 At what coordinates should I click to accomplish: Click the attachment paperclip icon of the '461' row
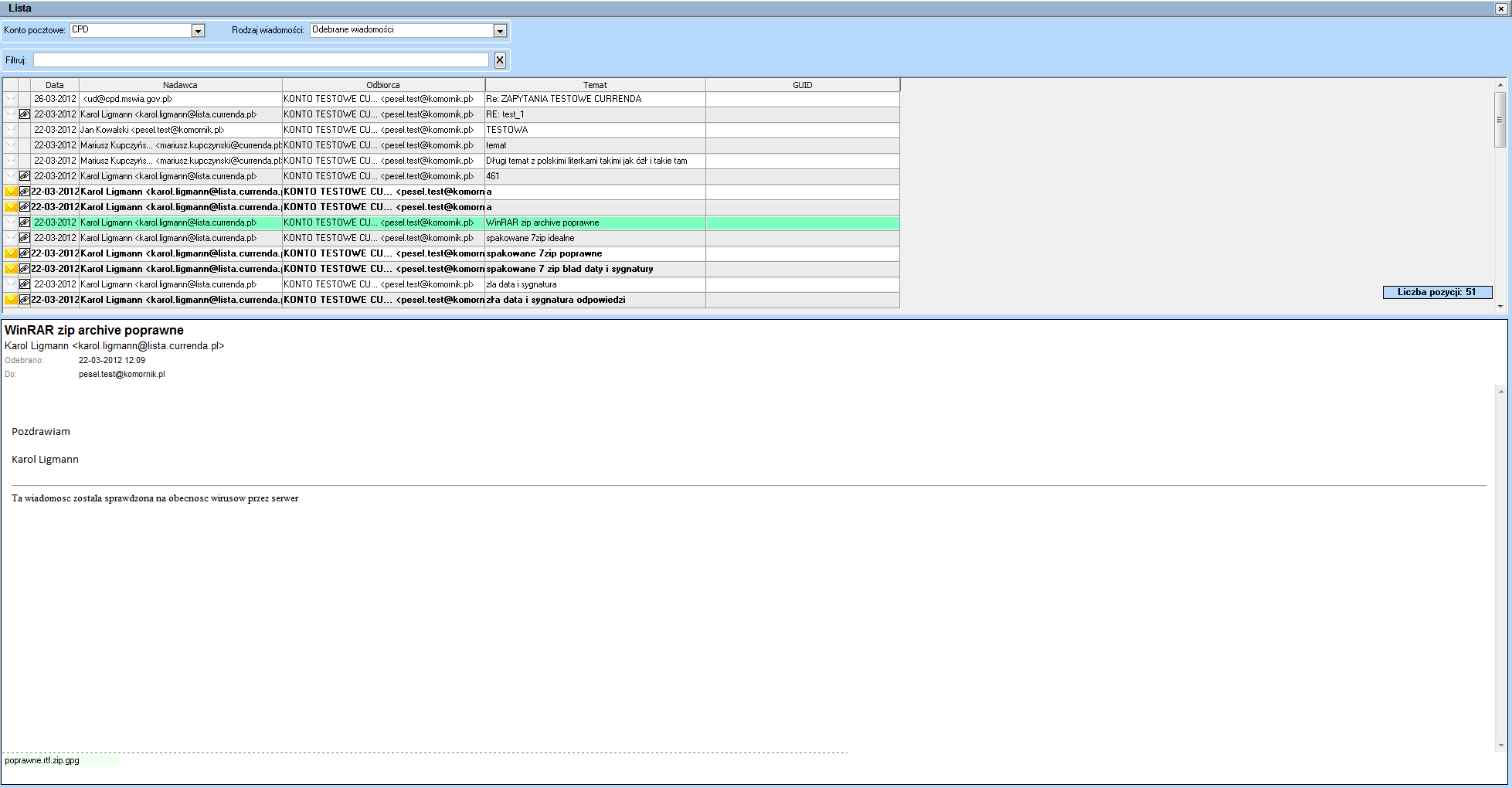point(25,176)
